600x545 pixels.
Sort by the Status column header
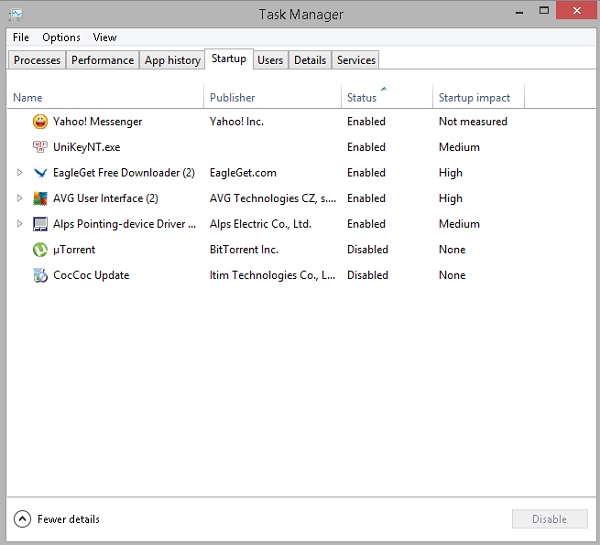[362, 98]
